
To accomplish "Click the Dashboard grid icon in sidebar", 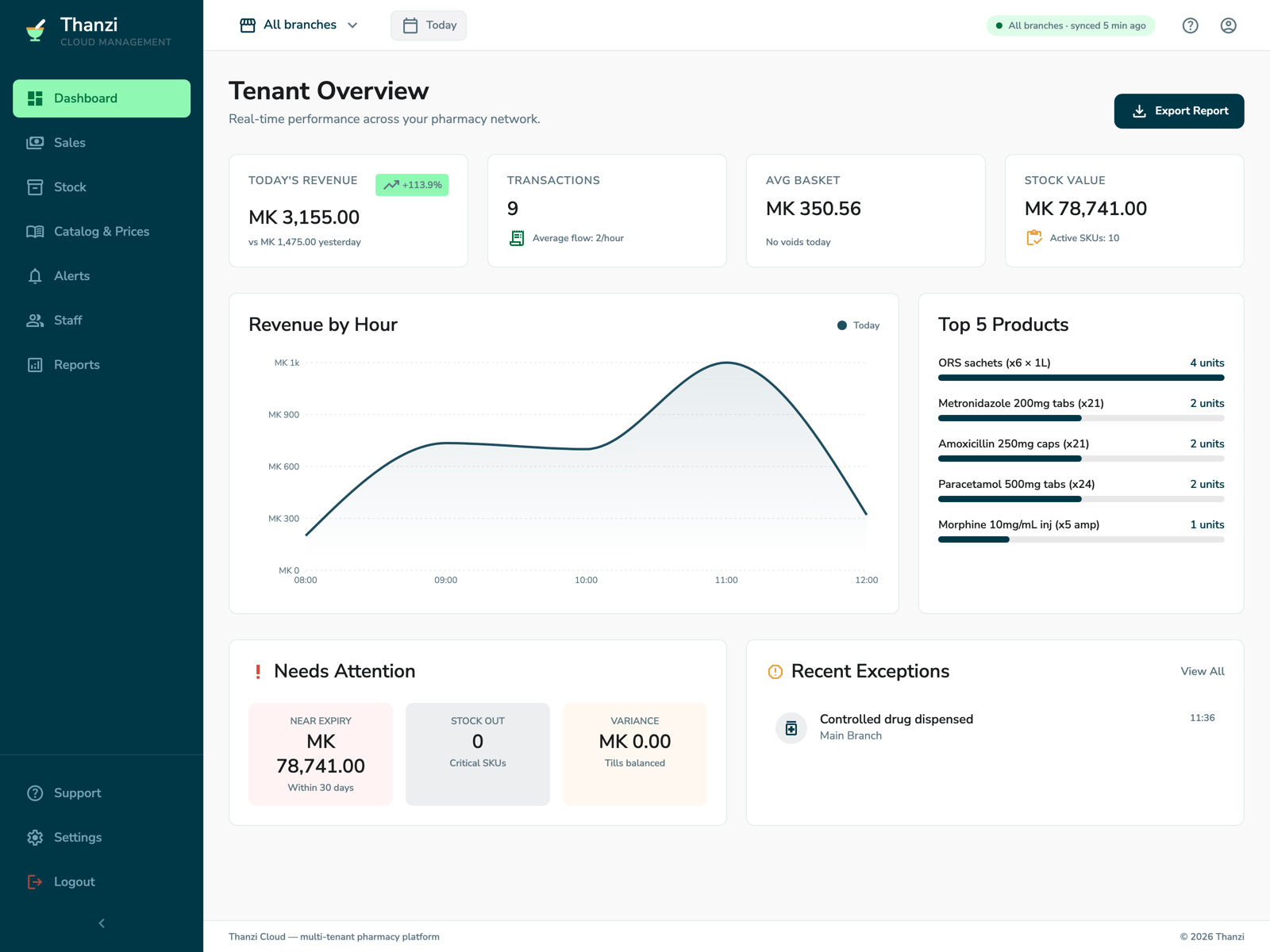I will [x=35, y=98].
